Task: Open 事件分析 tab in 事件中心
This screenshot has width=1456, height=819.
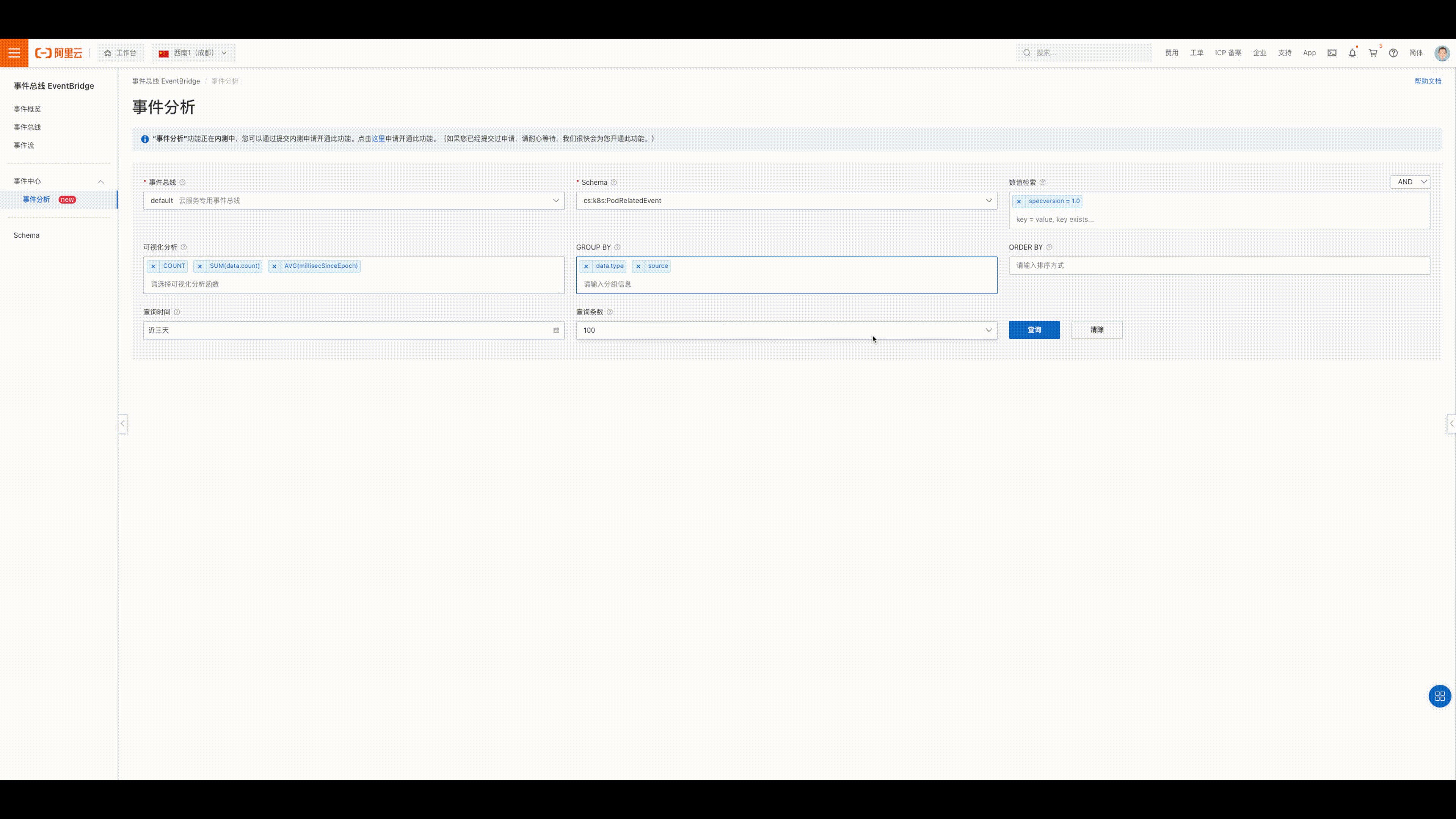Action: pos(36,199)
